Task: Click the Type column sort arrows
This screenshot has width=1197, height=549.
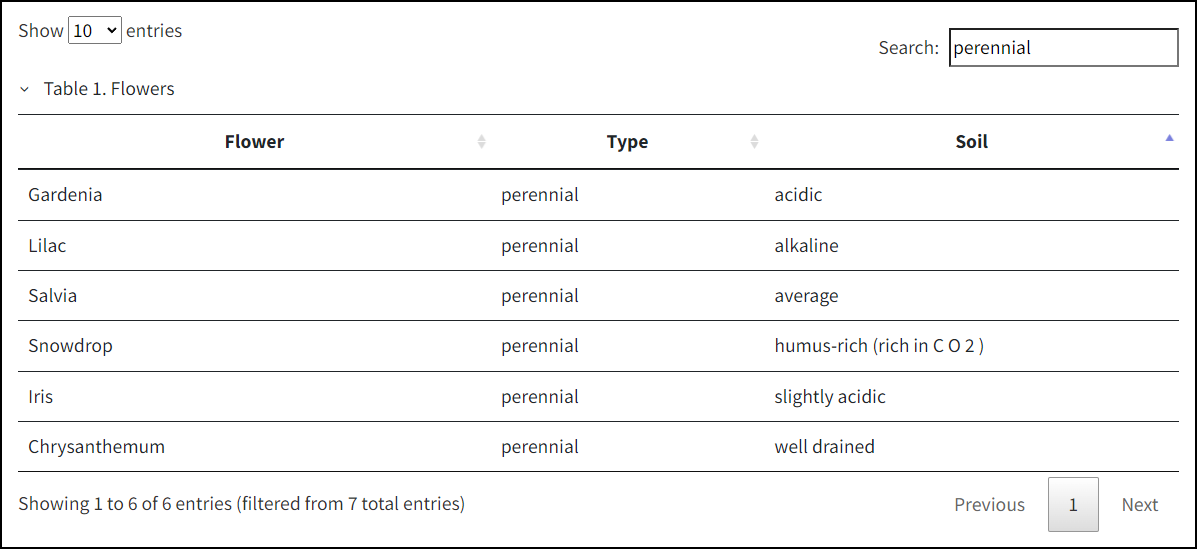Action: click(x=754, y=141)
